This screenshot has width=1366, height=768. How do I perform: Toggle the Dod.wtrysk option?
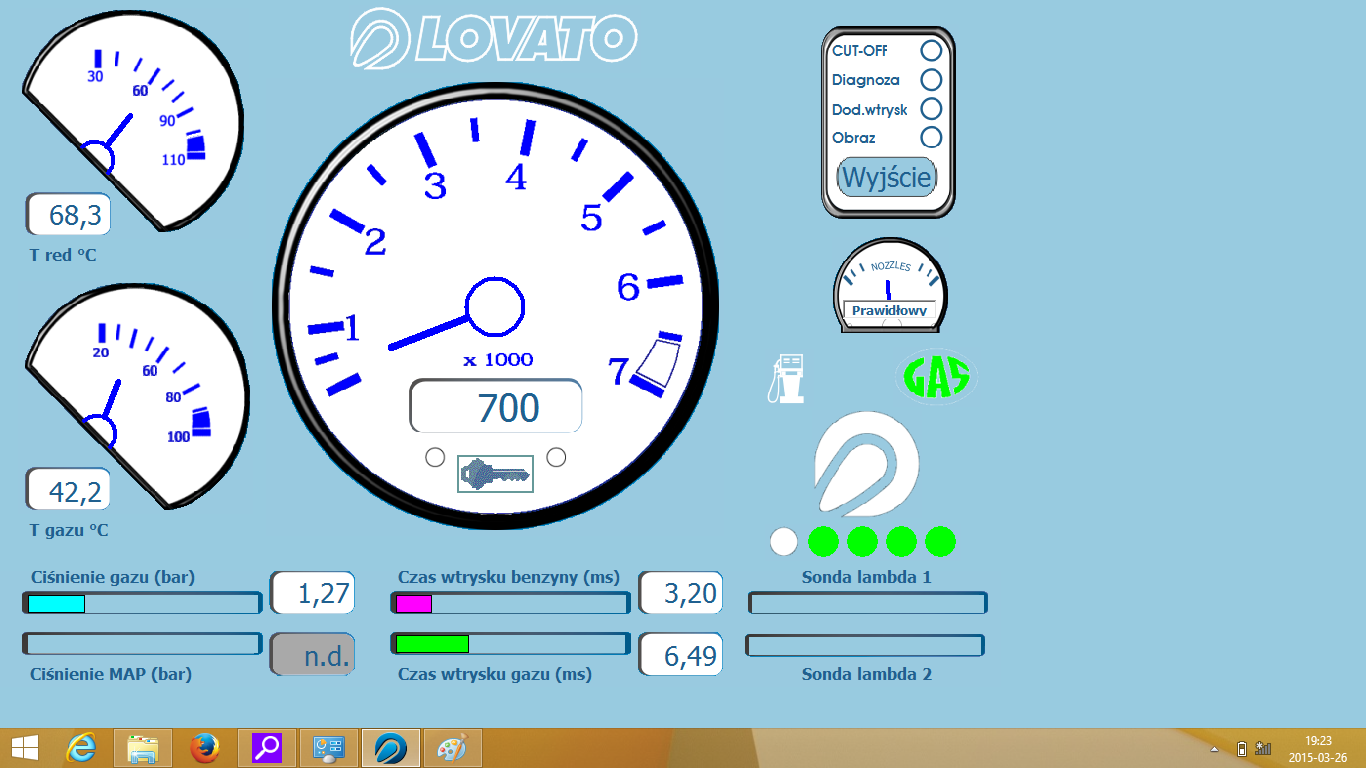[930, 109]
